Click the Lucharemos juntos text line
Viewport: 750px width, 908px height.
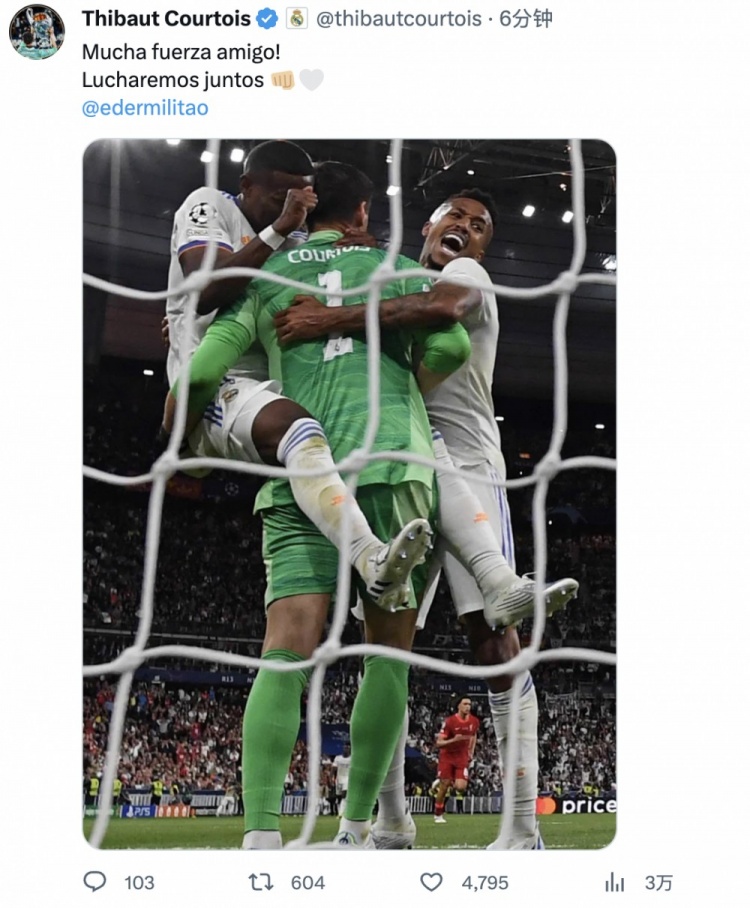pyautogui.click(x=173, y=80)
